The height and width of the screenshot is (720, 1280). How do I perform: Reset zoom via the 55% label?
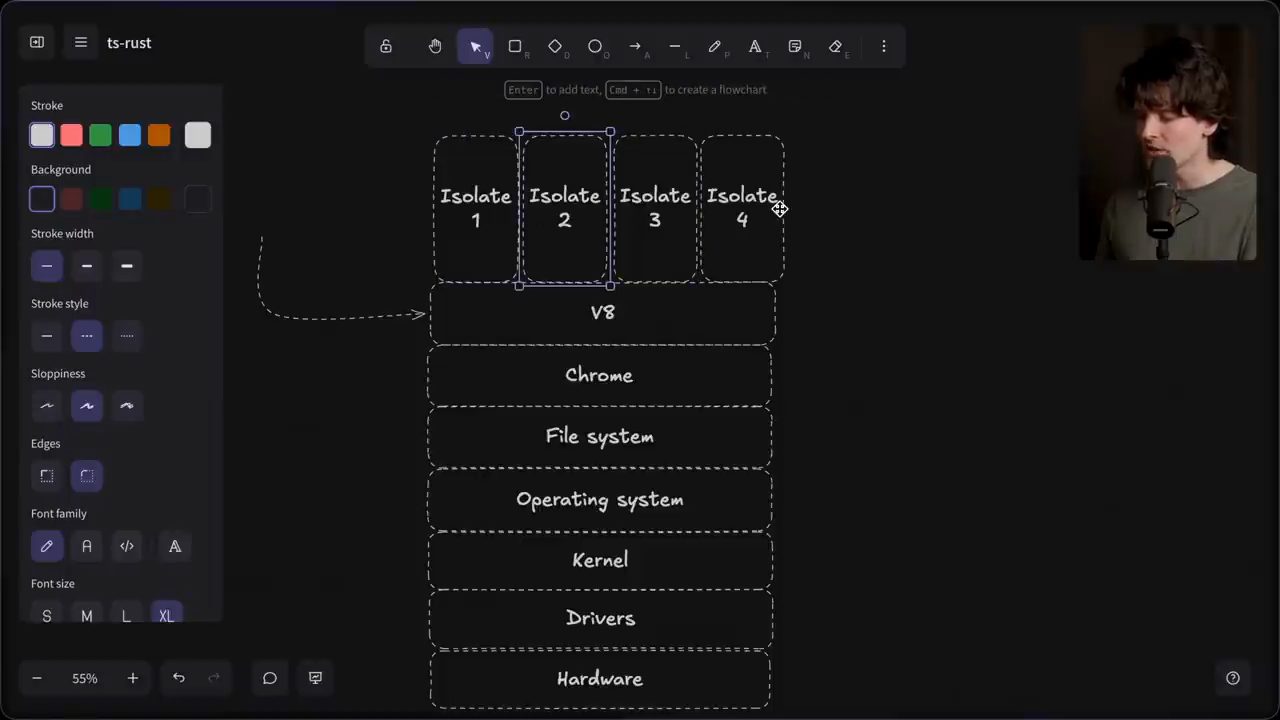click(85, 678)
